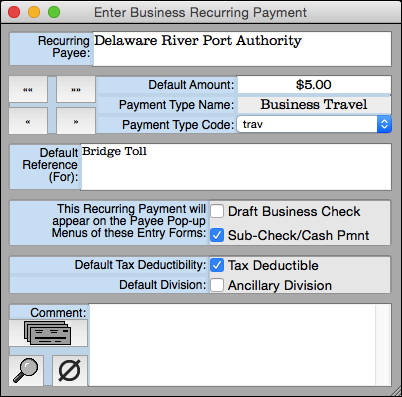Click the Default Amount field showing $5.00
The width and height of the screenshot is (402, 397).
[314, 85]
